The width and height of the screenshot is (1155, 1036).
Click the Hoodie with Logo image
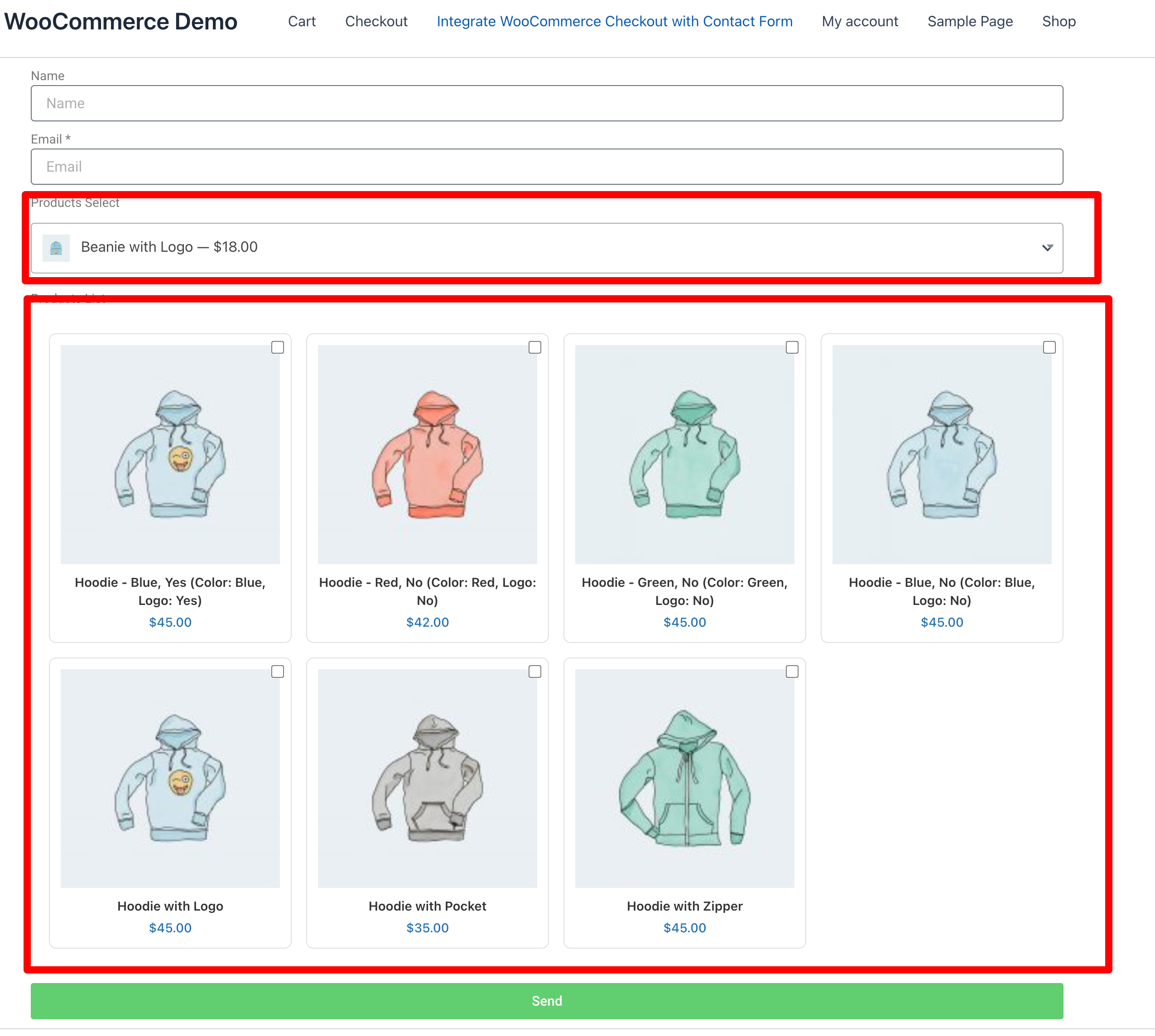pos(170,779)
